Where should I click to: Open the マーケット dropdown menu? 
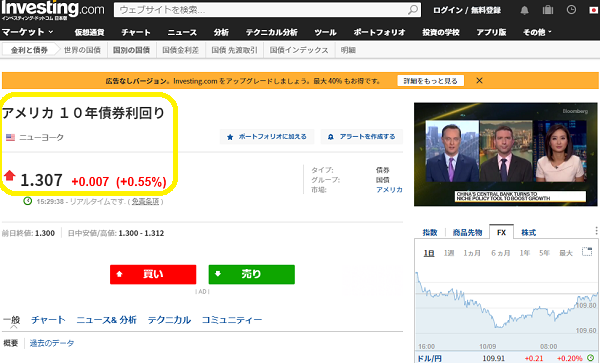(x=28, y=32)
